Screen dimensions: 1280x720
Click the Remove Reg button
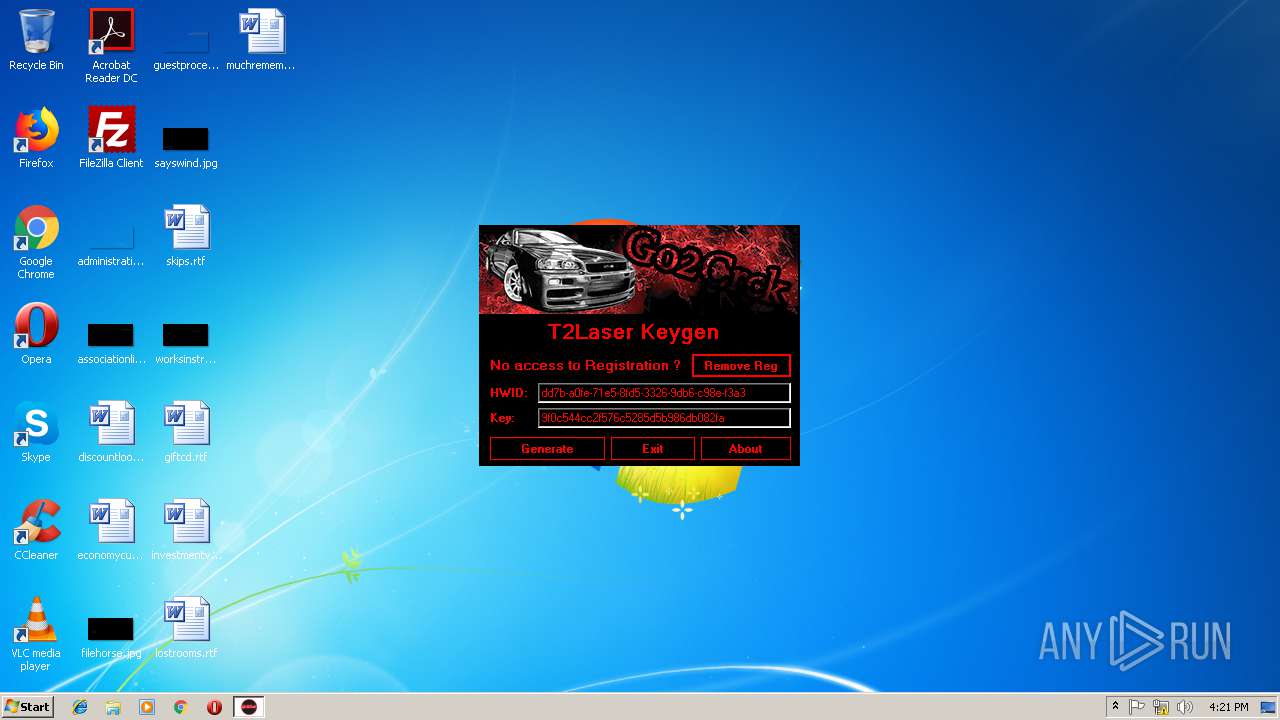tap(741, 366)
